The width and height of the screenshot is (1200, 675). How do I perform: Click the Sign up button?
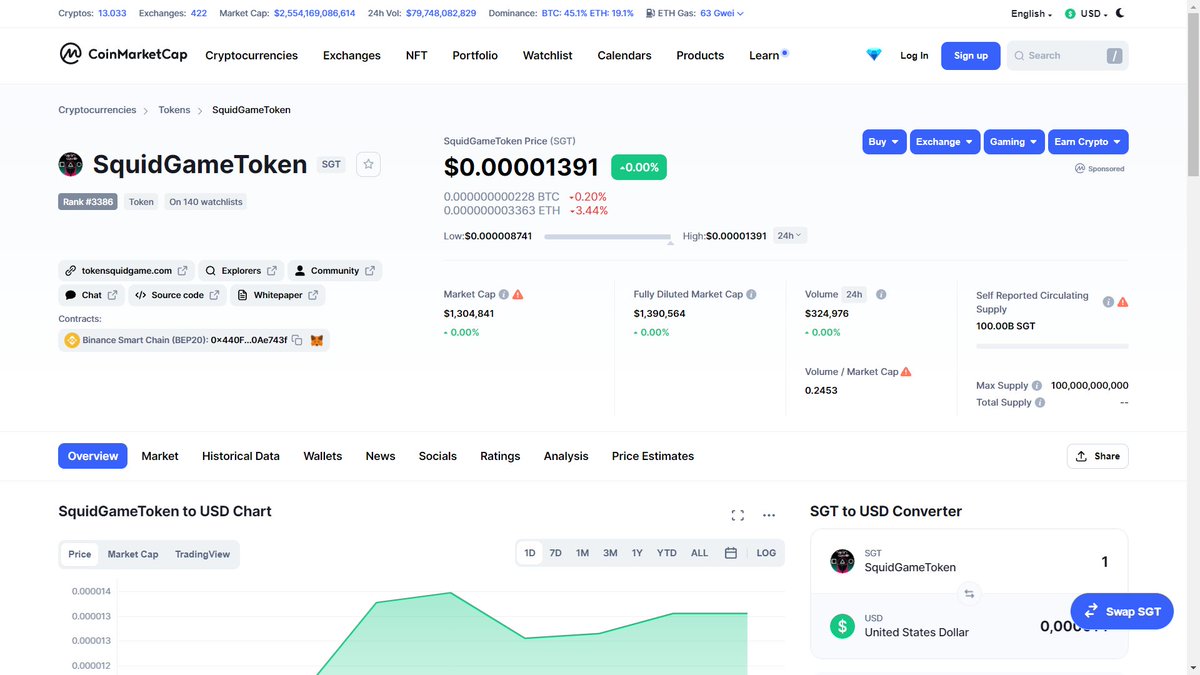tap(970, 55)
